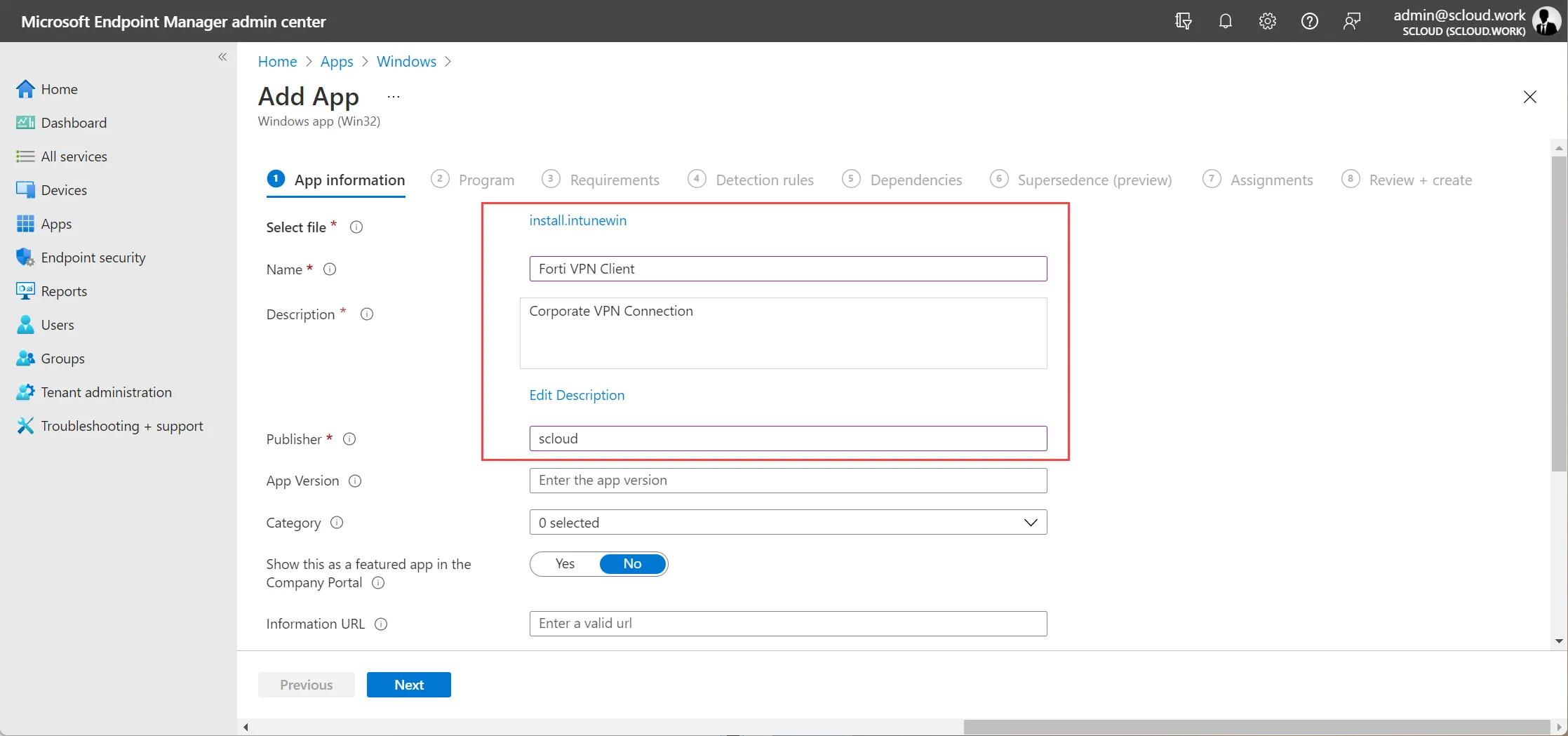Click the Edit Description link

tap(577, 396)
